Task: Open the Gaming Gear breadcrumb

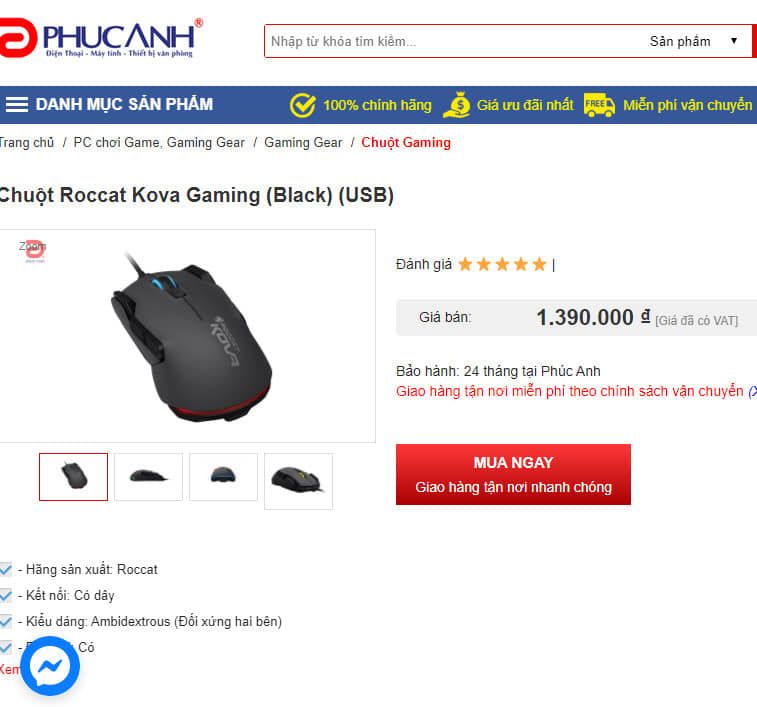Action: 303,142
